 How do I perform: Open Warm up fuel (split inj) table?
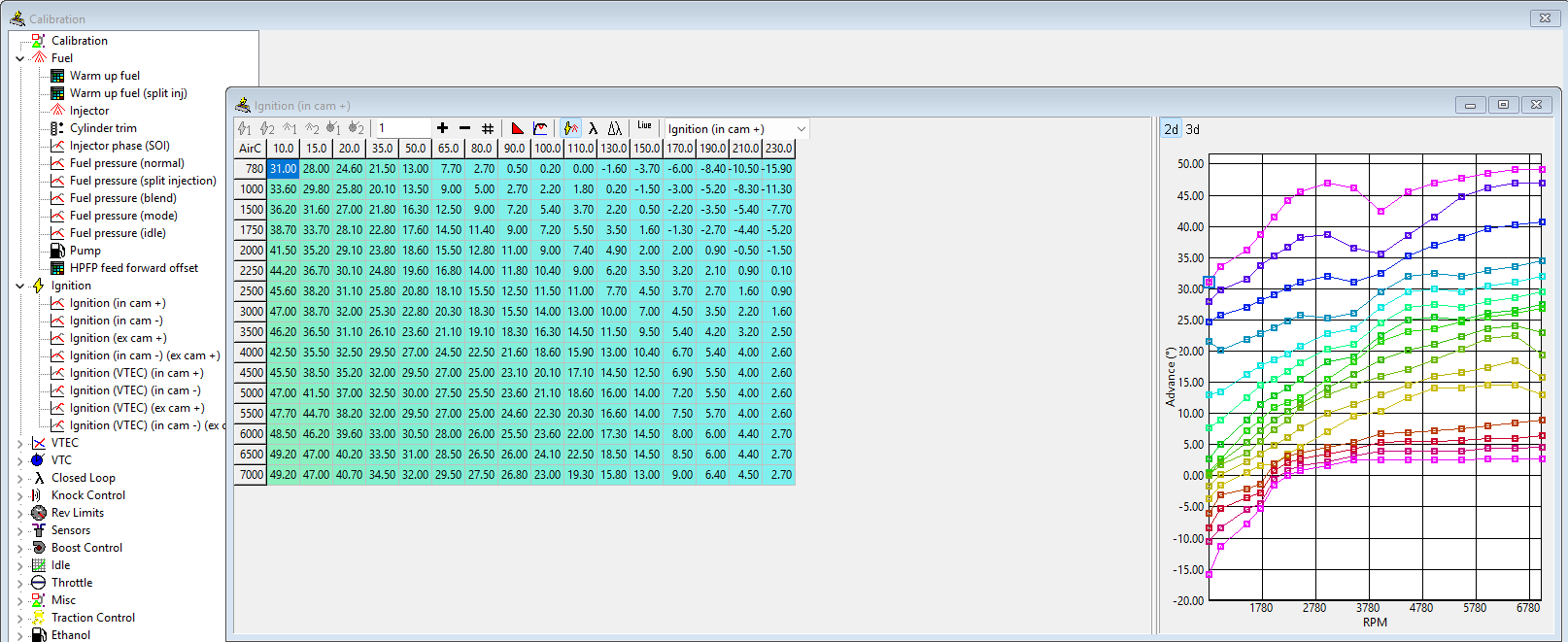[128, 93]
